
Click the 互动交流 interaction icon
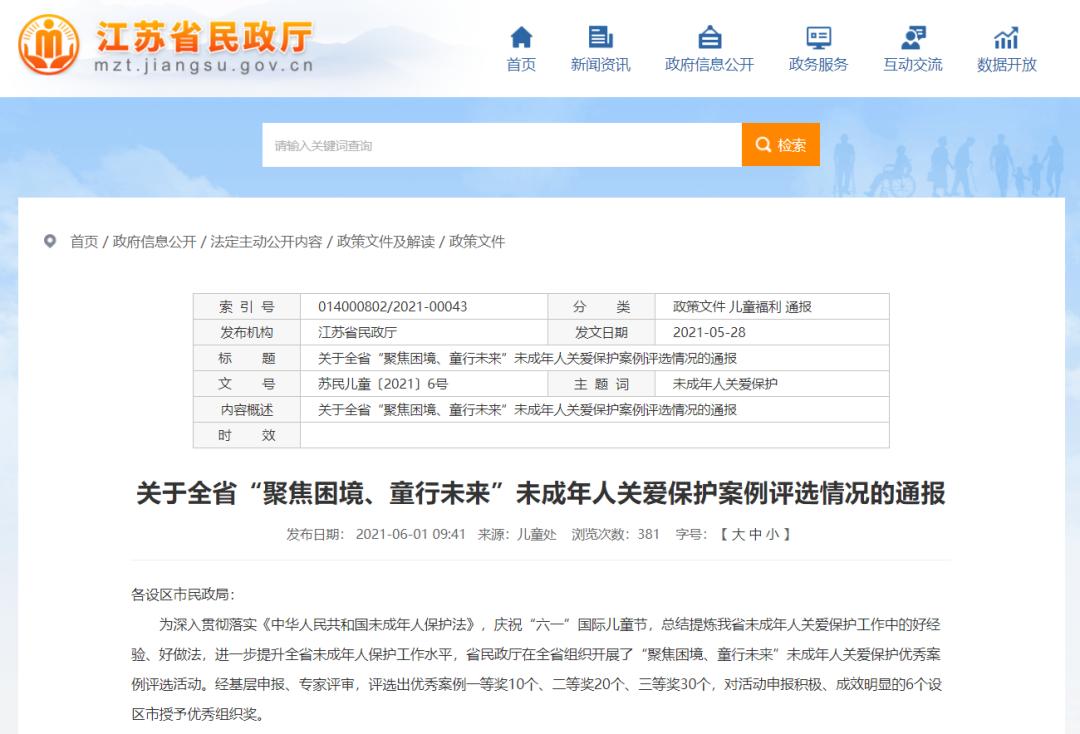coord(912,38)
